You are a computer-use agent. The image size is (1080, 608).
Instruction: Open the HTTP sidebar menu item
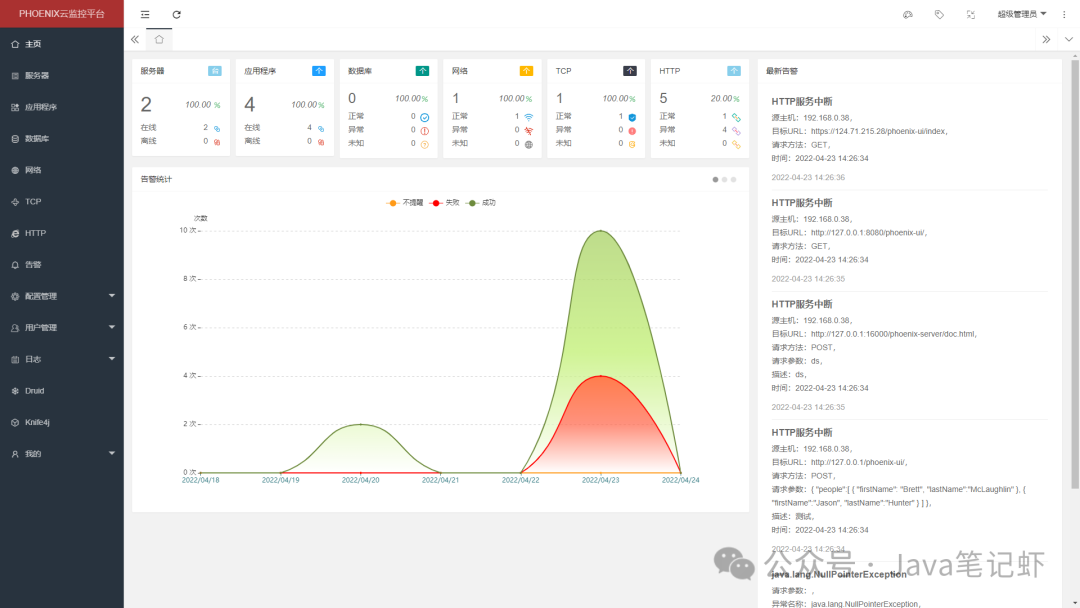[x=62, y=233]
